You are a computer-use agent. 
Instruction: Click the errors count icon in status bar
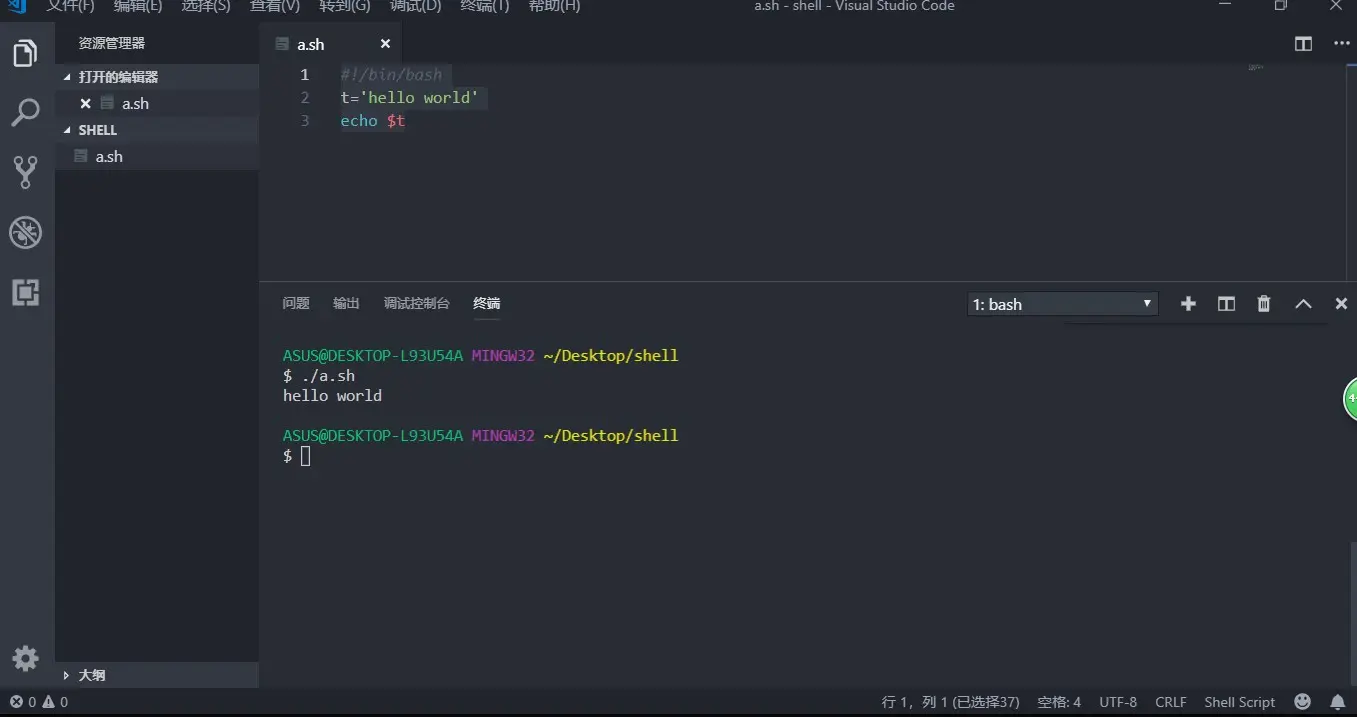22,702
